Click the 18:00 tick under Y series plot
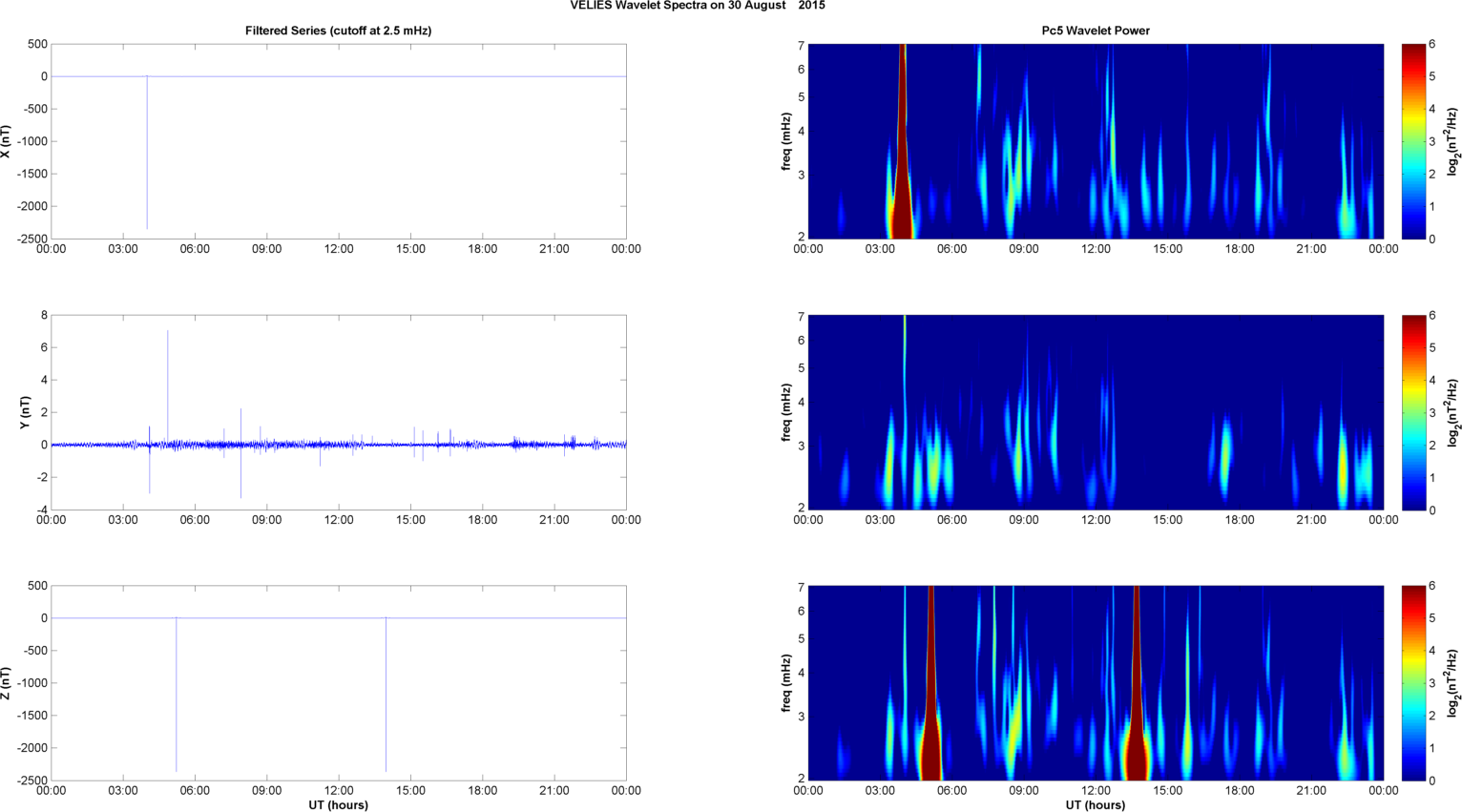 pos(482,520)
